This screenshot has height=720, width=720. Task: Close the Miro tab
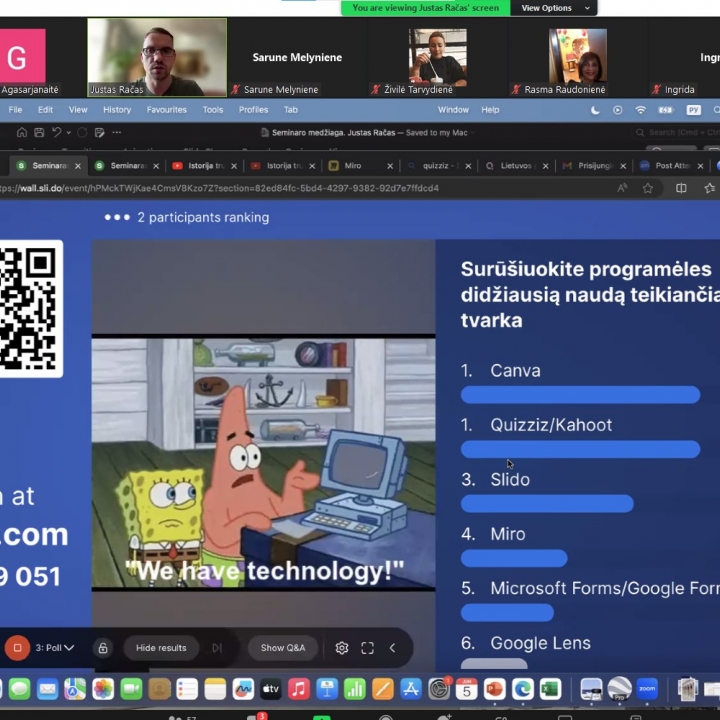390,166
